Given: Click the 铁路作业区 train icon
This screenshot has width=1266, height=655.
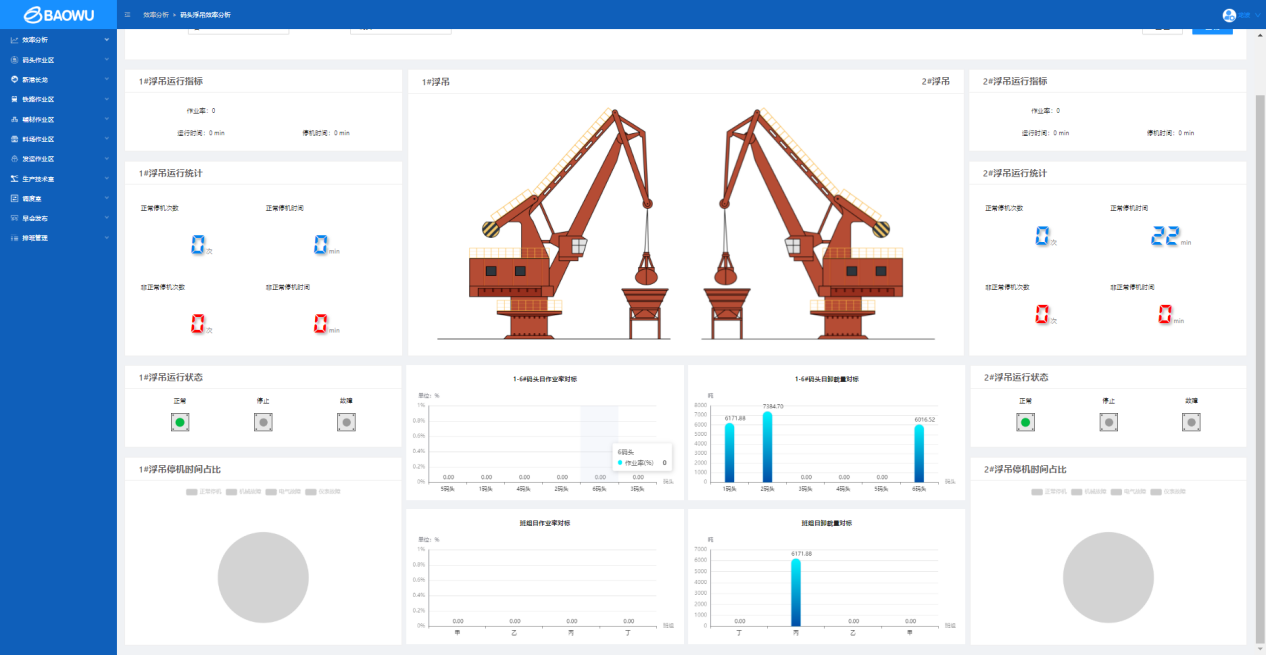Looking at the screenshot, I should 14,99.
